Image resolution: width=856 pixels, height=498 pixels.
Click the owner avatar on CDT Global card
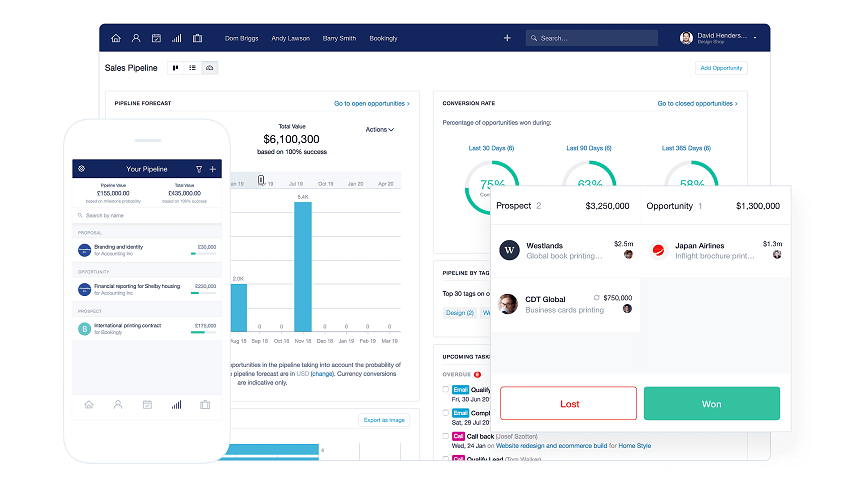point(627,309)
